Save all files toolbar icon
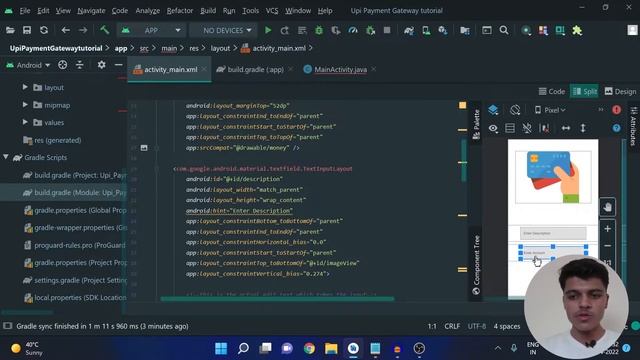Viewport: 640px width, 360px height. coord(27,30)
